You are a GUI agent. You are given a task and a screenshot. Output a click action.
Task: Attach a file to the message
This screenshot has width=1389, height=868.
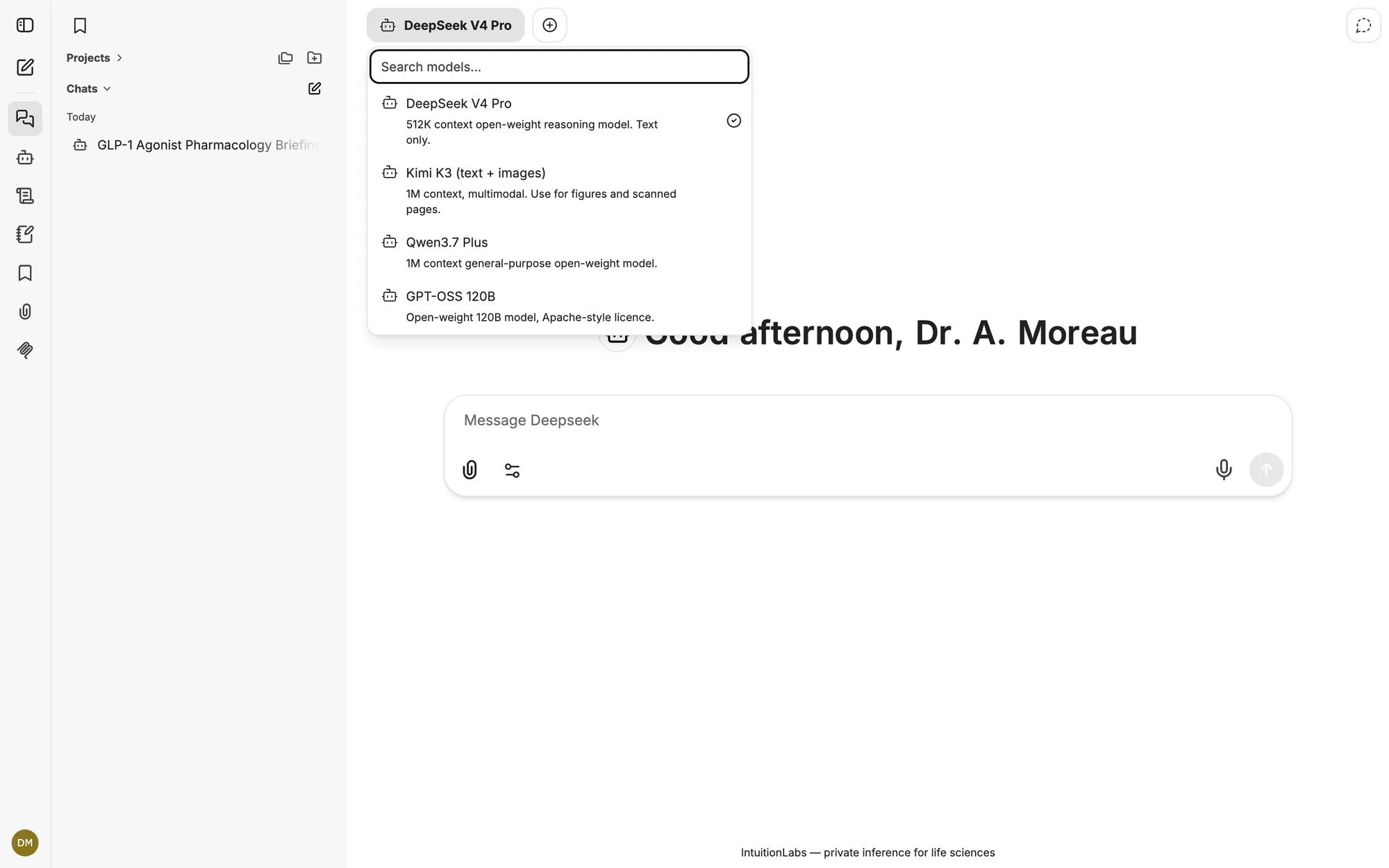point(470,470)
